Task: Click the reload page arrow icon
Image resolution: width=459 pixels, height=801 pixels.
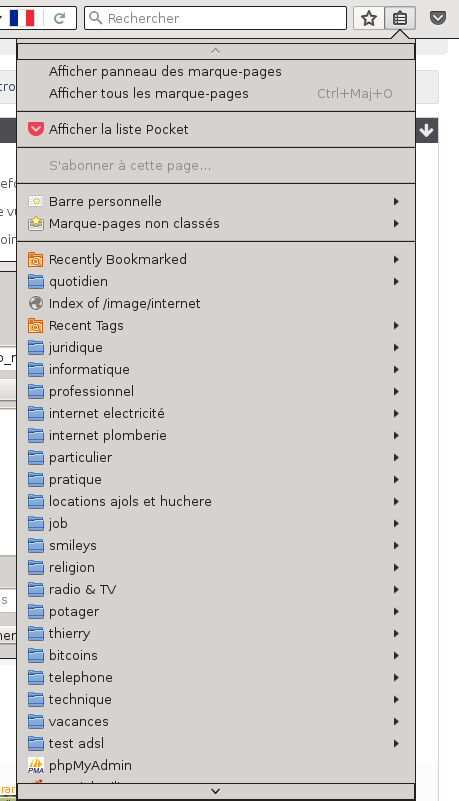Action: click(x=60, y=18)
